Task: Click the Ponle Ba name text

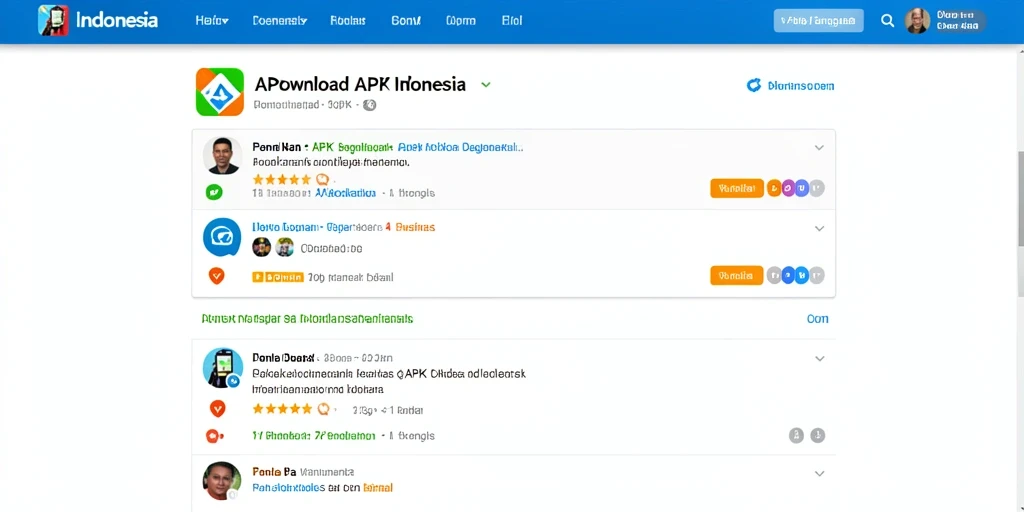Action: (x=274, y=471)
